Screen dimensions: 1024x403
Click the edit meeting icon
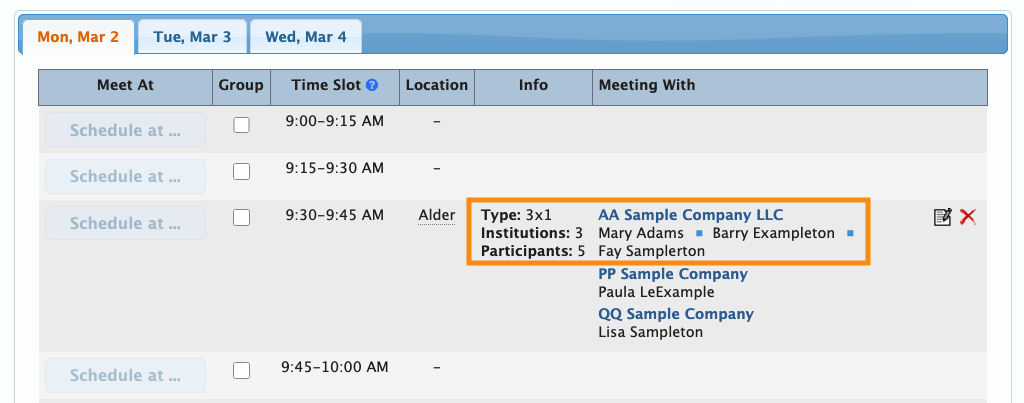point(942,217)
